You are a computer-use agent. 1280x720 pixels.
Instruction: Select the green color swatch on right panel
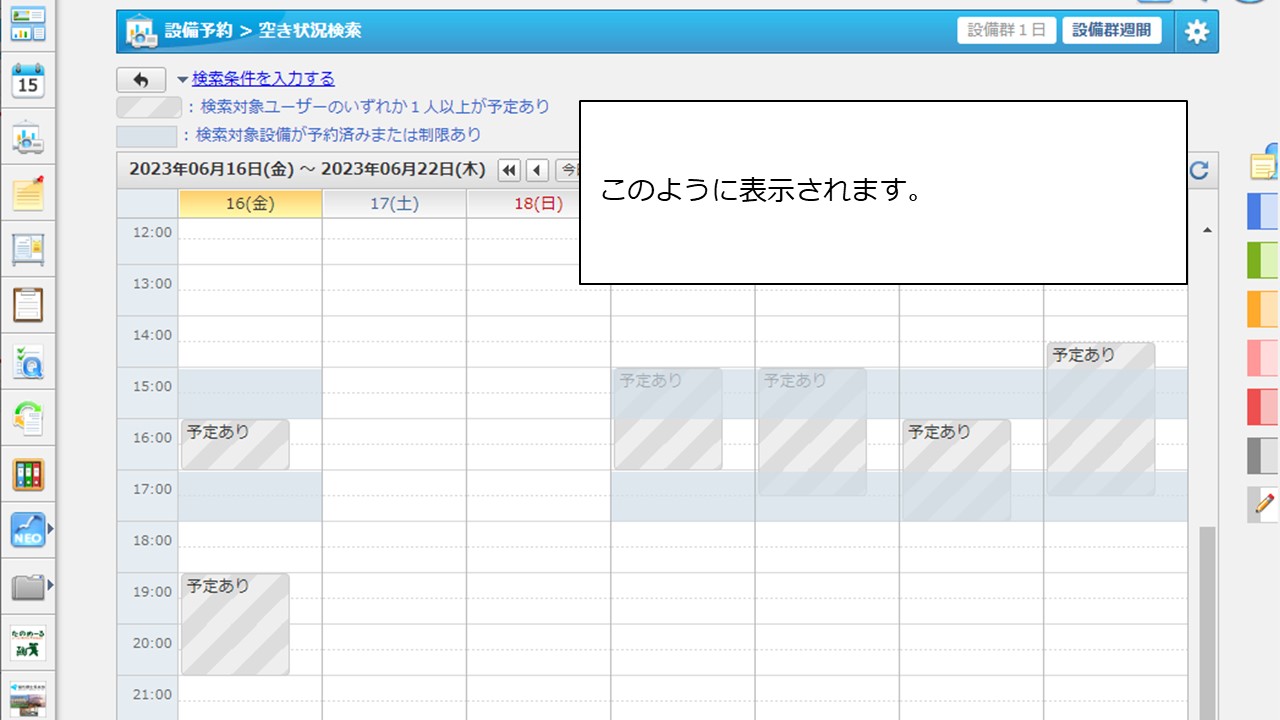click(1262, 260)
